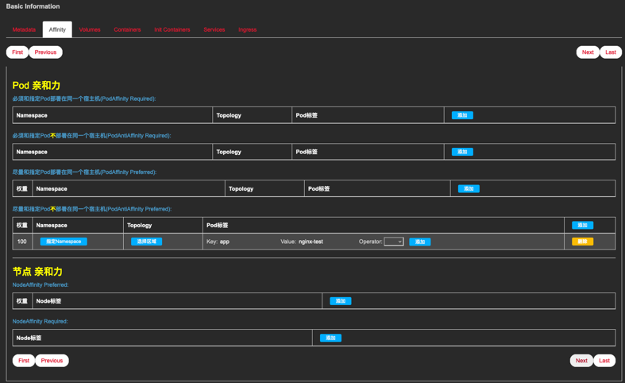This screenshot has width=625, height=383.
Task: Click 权重 header in NodeAffinity Preferred table
Action: tap(22, 301)
